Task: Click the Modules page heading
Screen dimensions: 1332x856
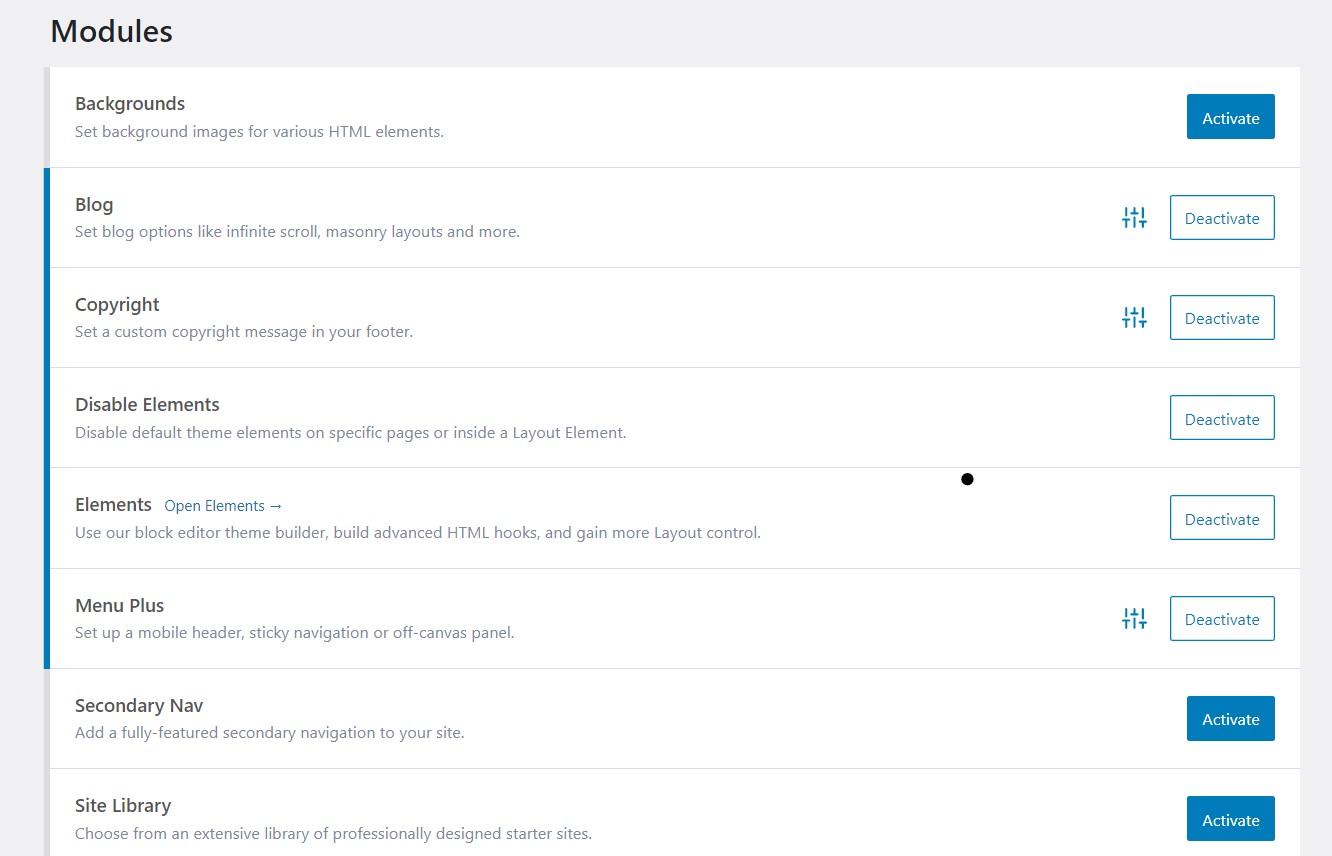Action: click(x=111, y=31)
